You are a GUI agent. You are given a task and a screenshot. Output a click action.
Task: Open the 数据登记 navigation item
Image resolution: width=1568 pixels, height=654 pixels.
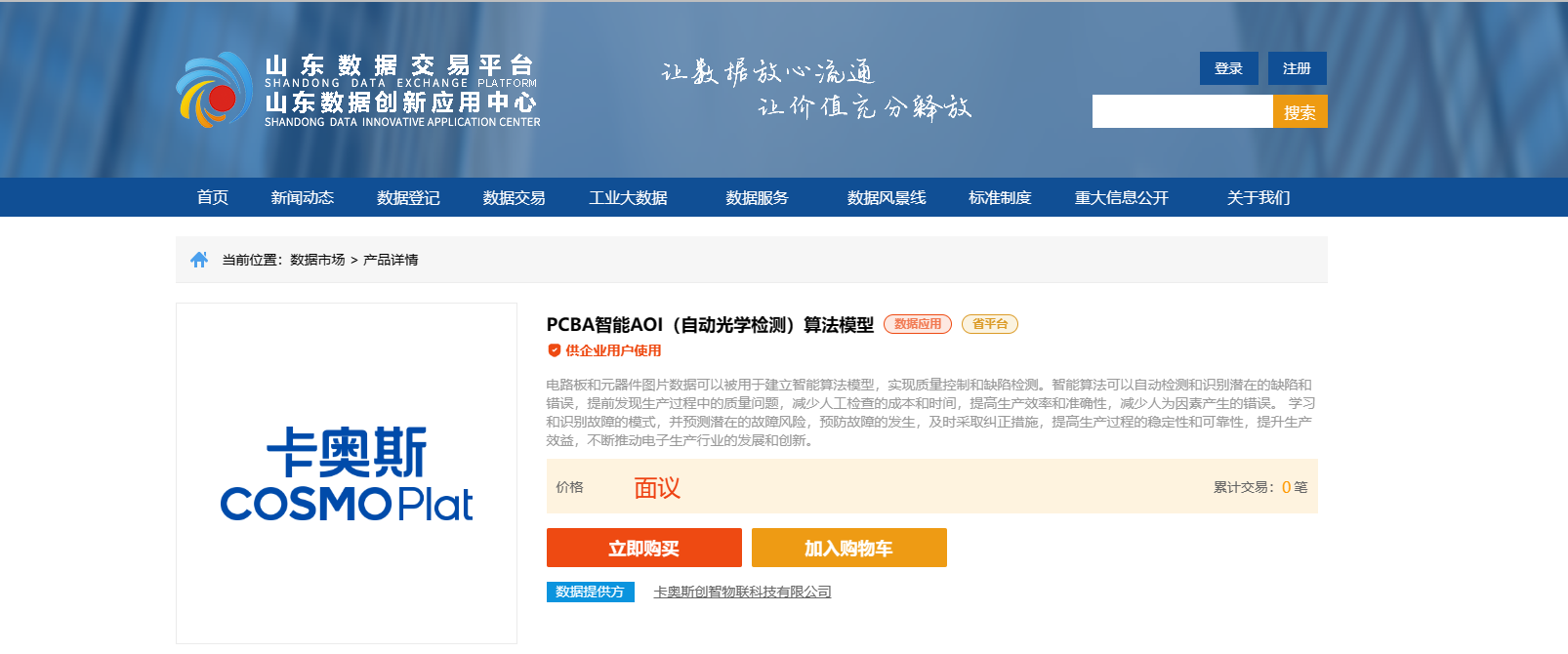tap(408, 197)
